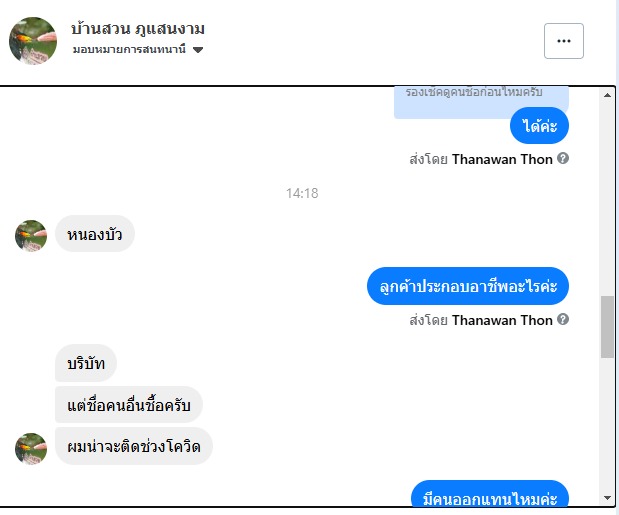Select the หนองบัว message bubble

(95, 234)
